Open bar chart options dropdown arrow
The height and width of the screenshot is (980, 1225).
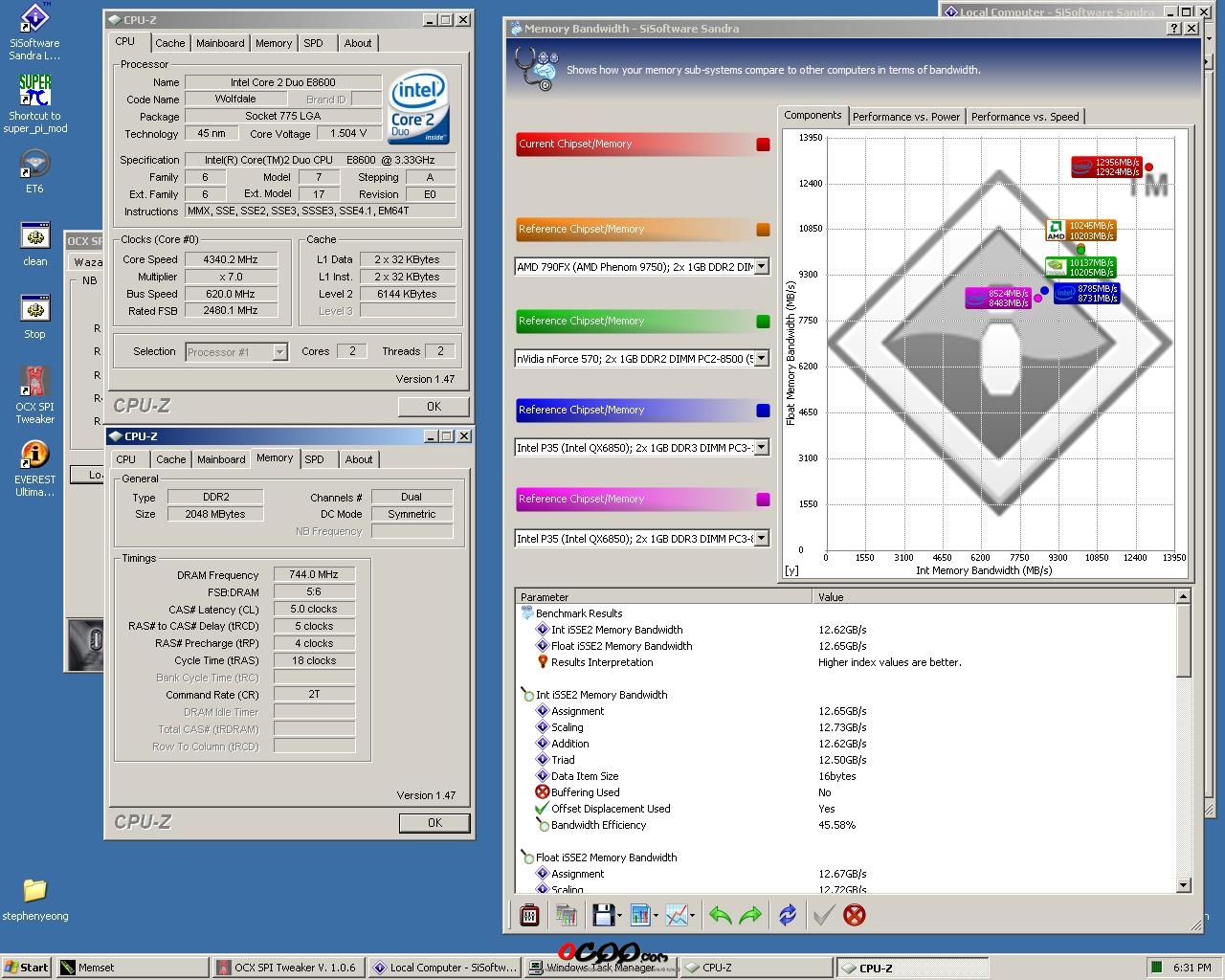[656, 917]
